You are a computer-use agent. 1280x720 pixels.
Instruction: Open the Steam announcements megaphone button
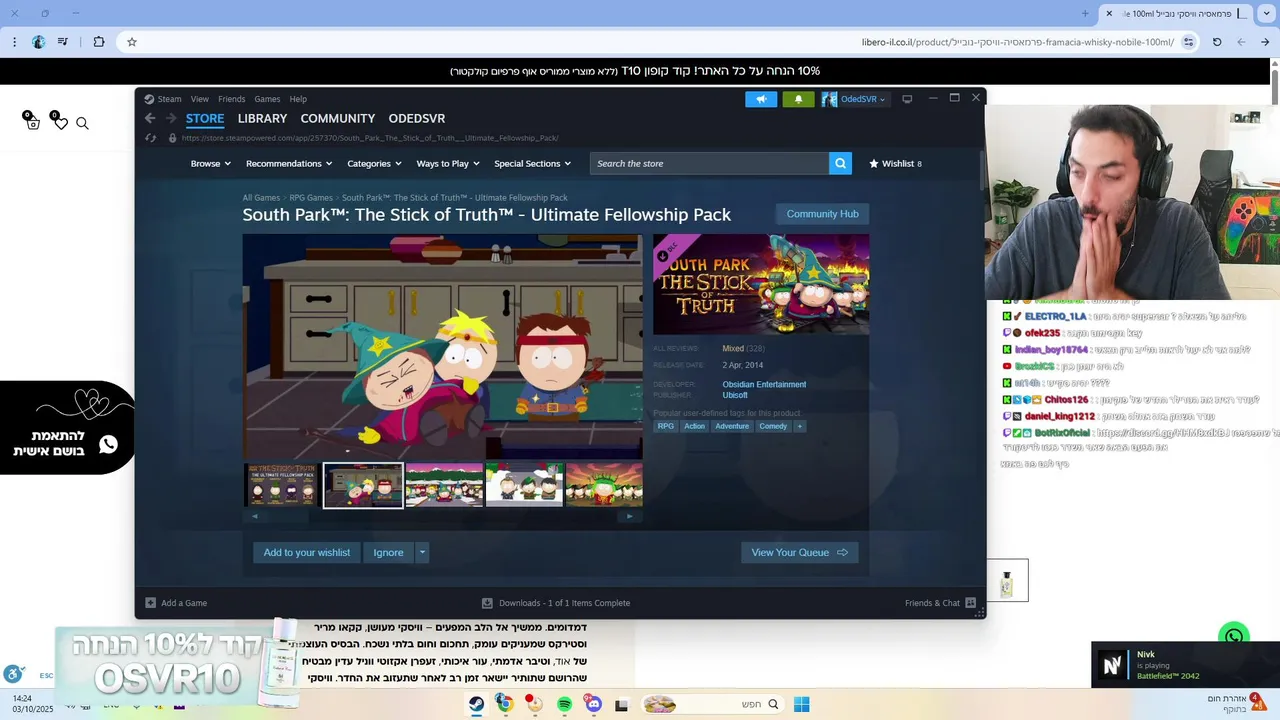[x=761, y=99]
